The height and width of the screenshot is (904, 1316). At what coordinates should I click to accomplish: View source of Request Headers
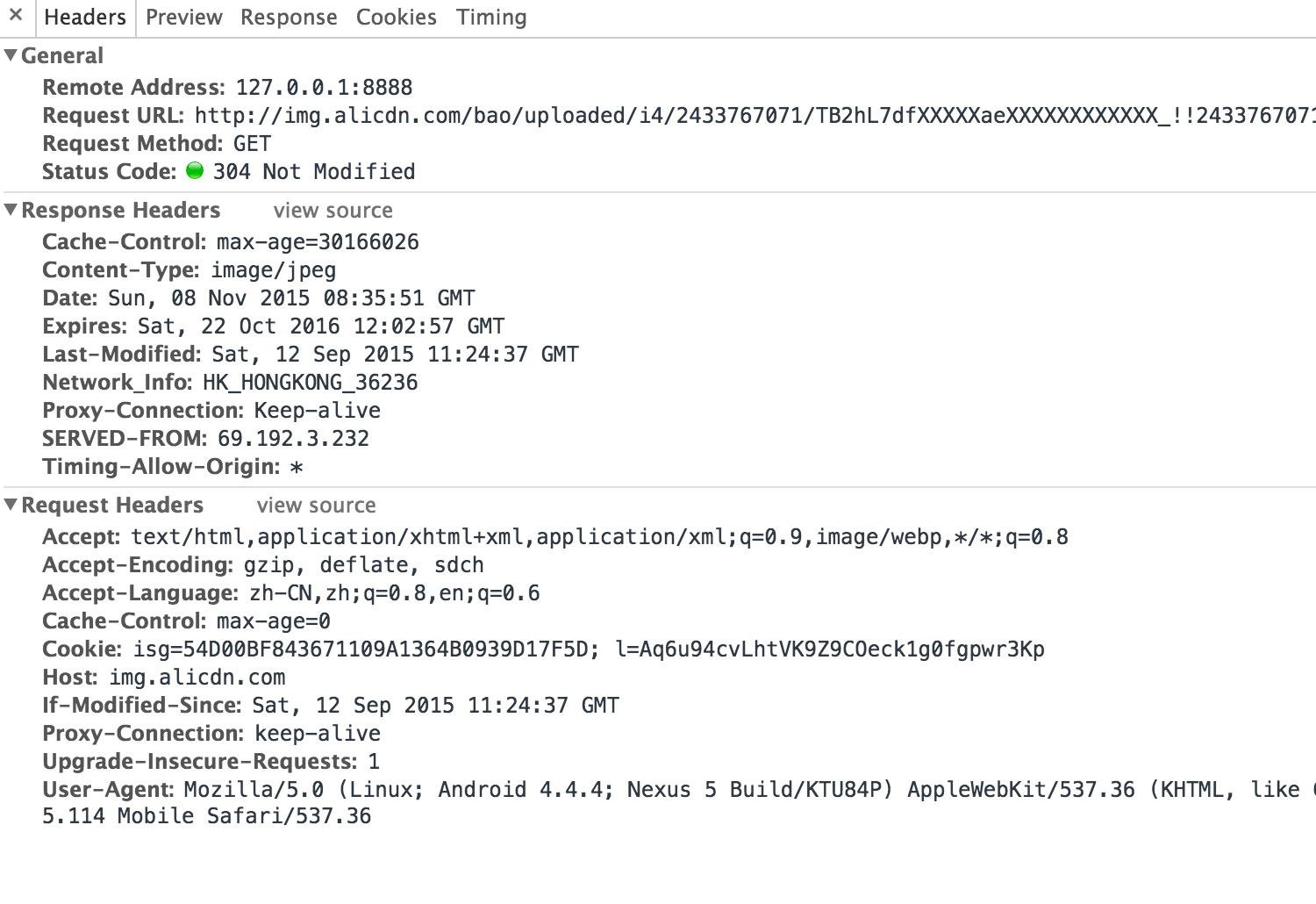pos(317,506)
